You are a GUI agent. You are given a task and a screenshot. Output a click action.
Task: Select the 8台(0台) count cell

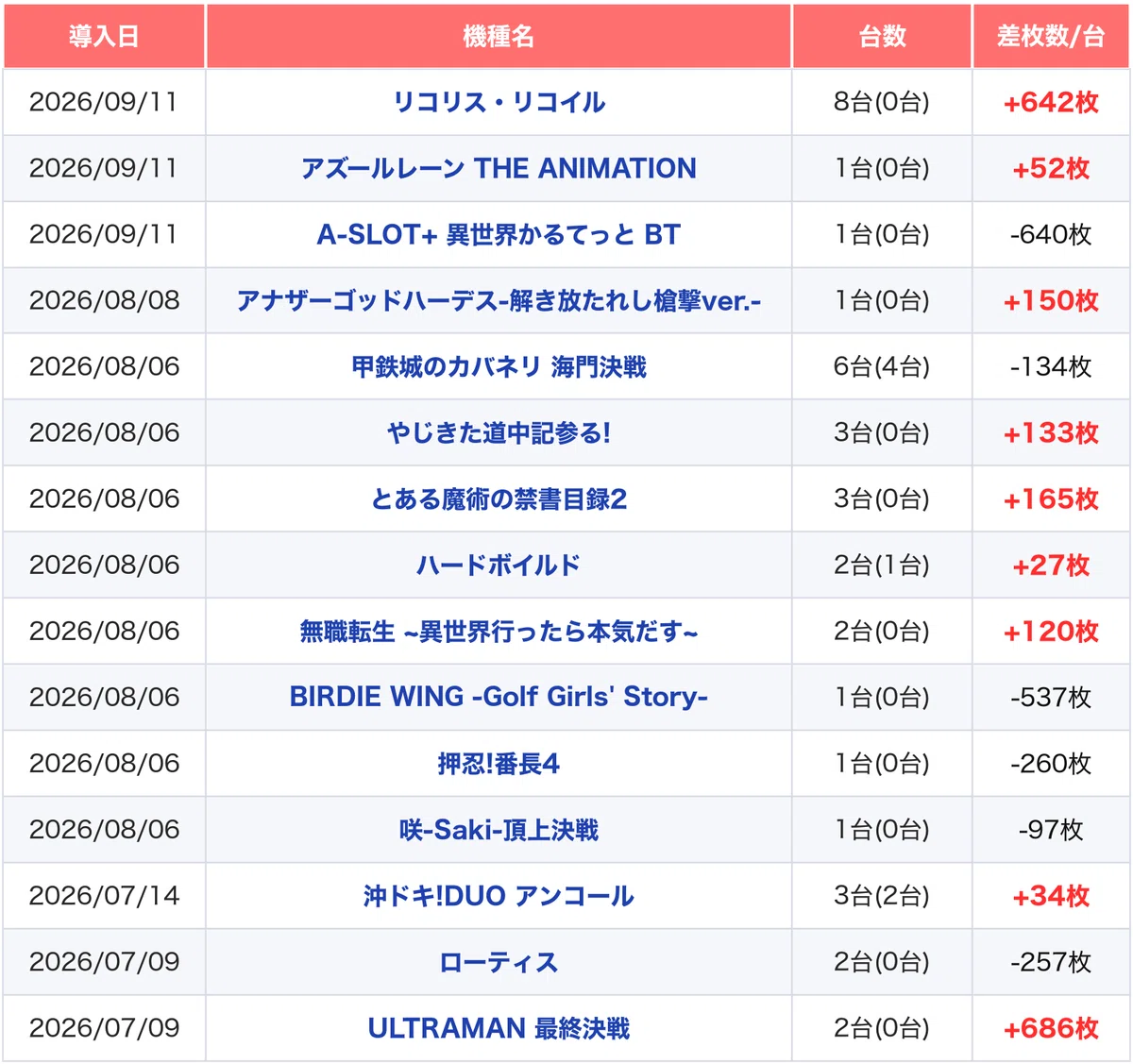(882, 102)
